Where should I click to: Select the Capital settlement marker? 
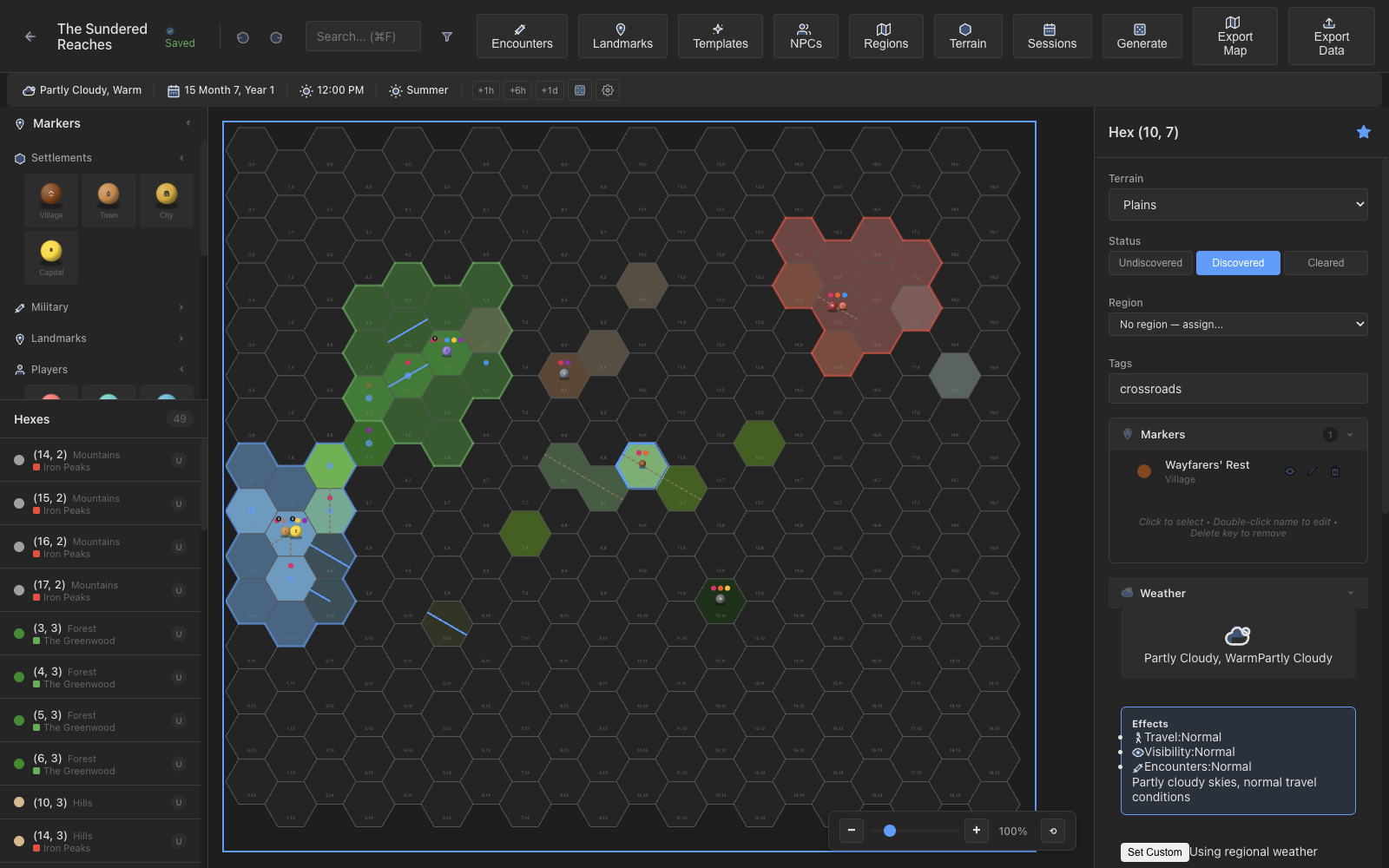coord(51,257)
